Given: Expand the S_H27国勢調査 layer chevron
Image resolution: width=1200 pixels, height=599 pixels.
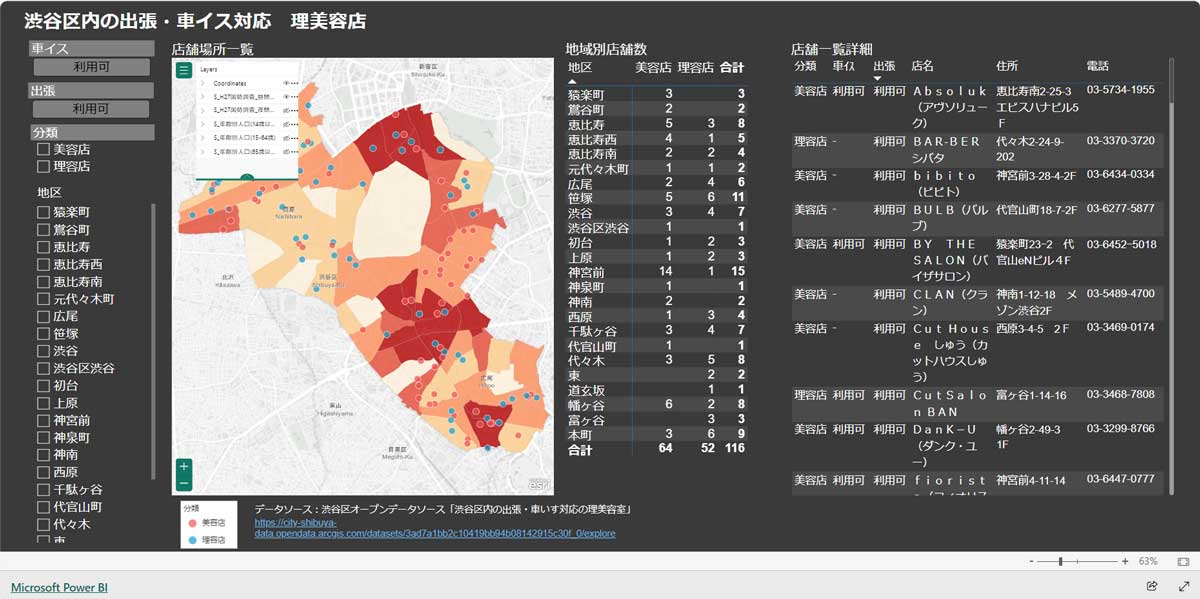Looking at the screenshot, I should [202, 96].
